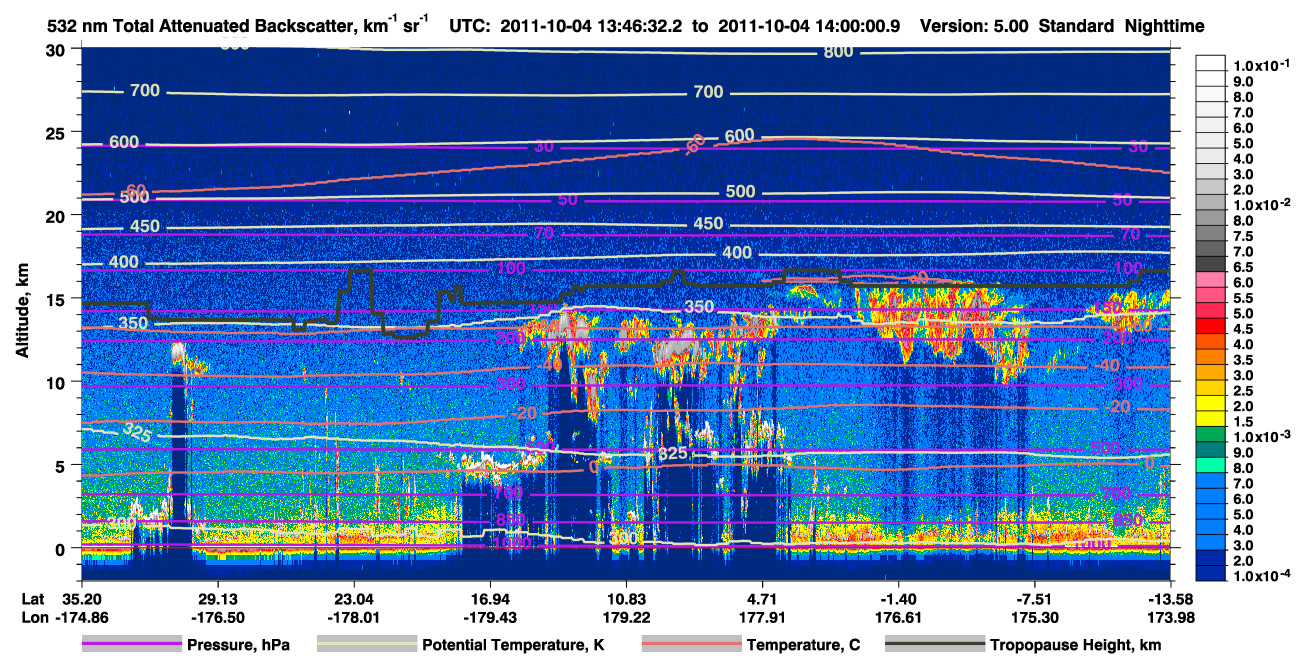Select longitude value -174.86
This screenshot has width=1300, height=667.
click(x=81, y=617)
